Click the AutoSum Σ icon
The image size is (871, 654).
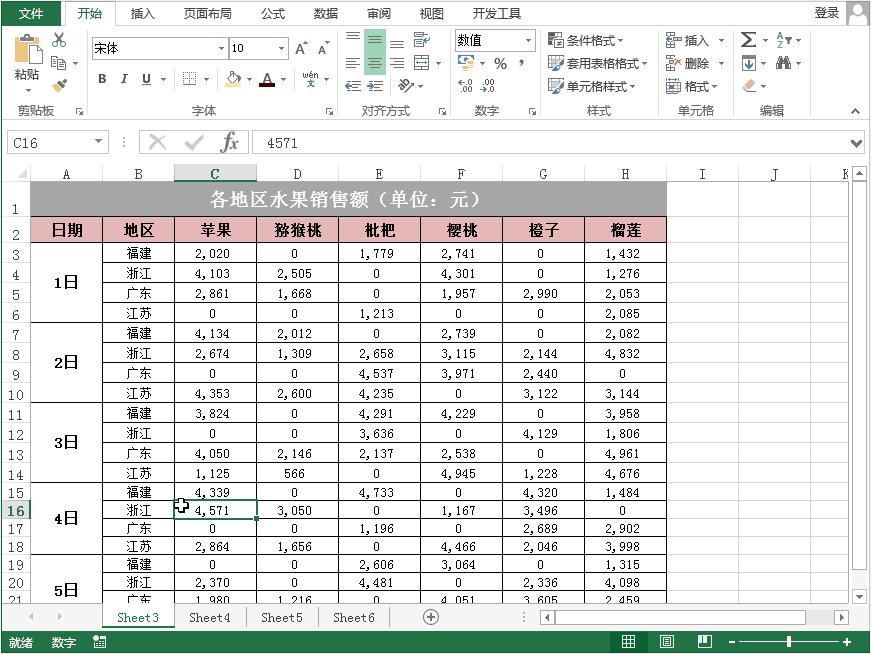[749, 39]
